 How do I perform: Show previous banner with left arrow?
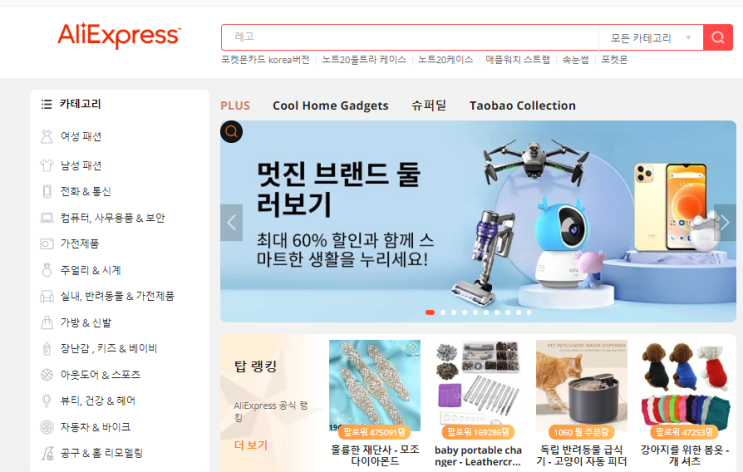click(231, 222)
